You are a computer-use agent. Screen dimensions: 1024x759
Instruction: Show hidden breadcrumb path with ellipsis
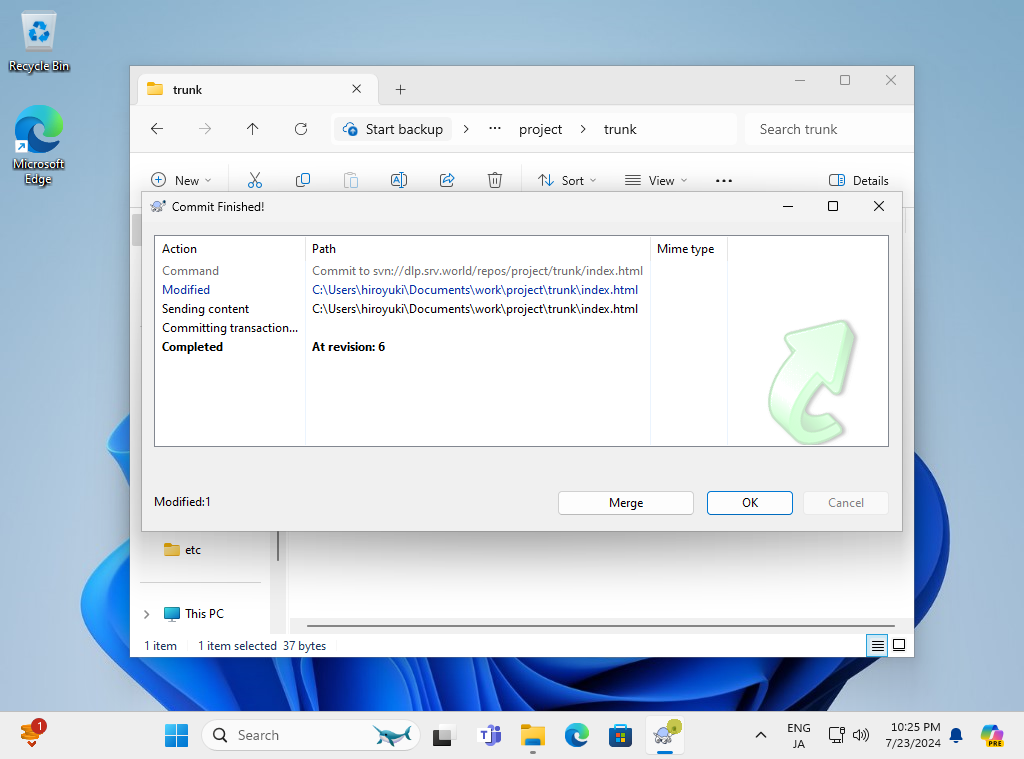495,129
